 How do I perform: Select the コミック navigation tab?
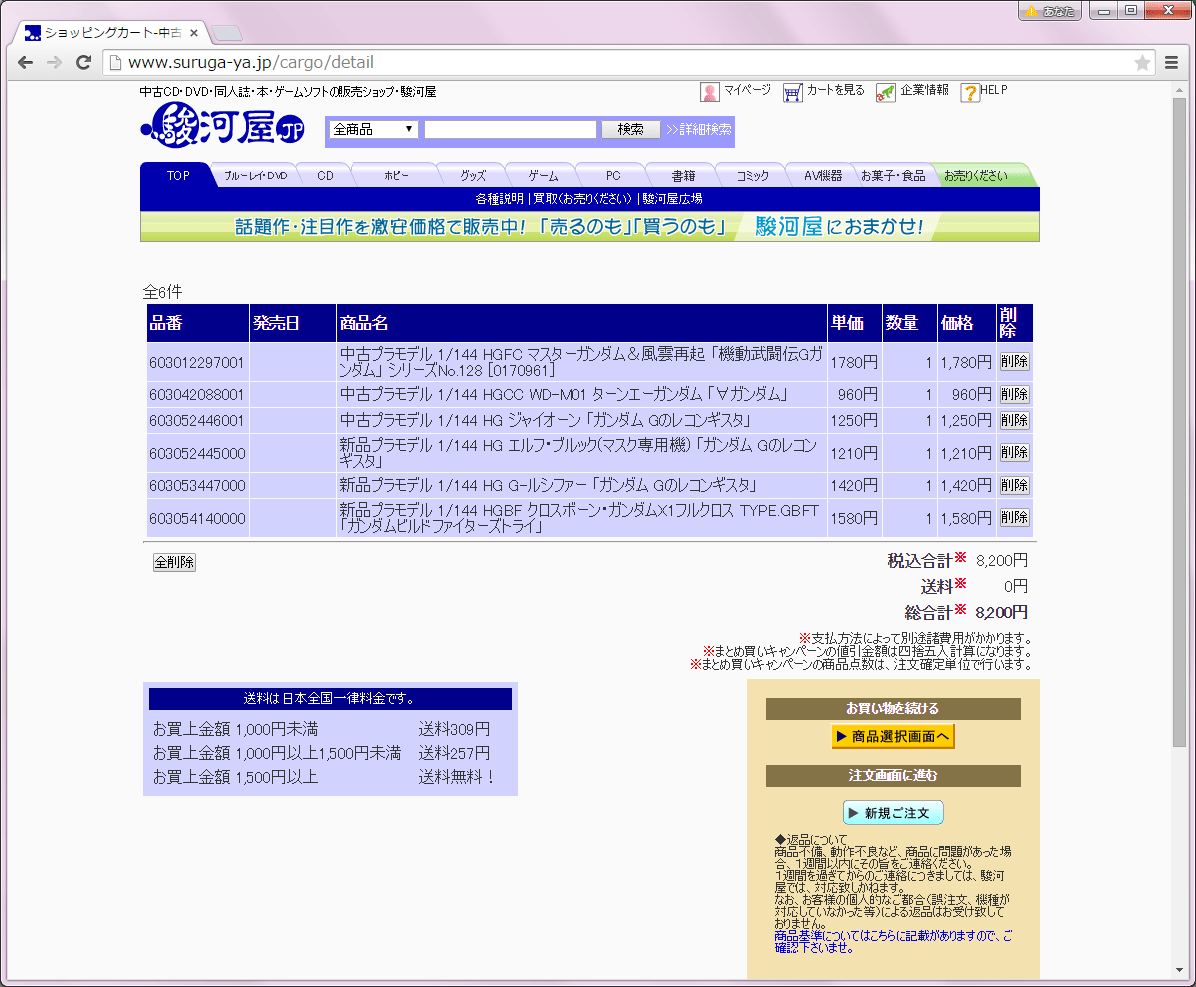pyautogui.click(x=753, y=175)
